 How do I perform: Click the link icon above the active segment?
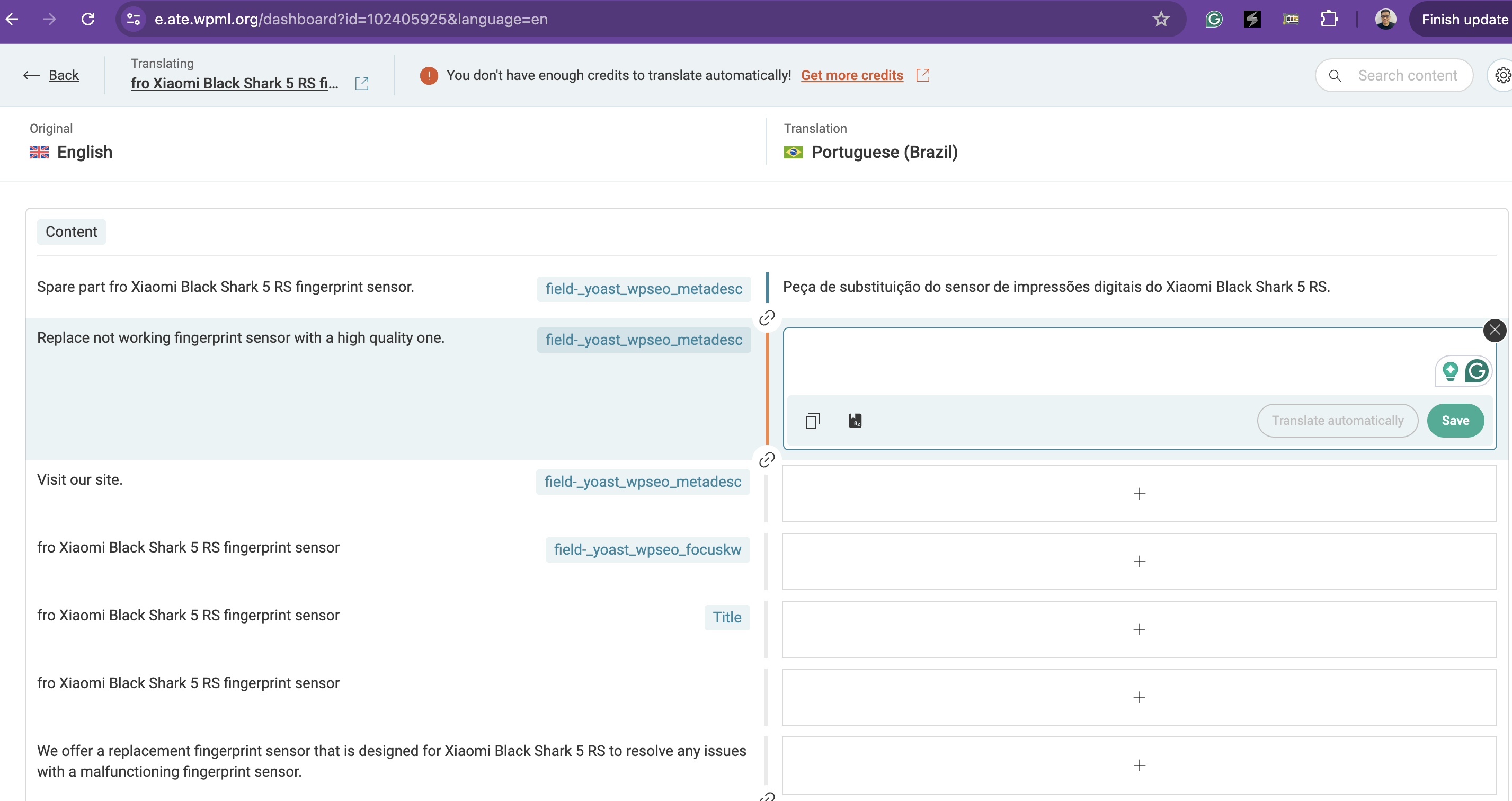767,318
